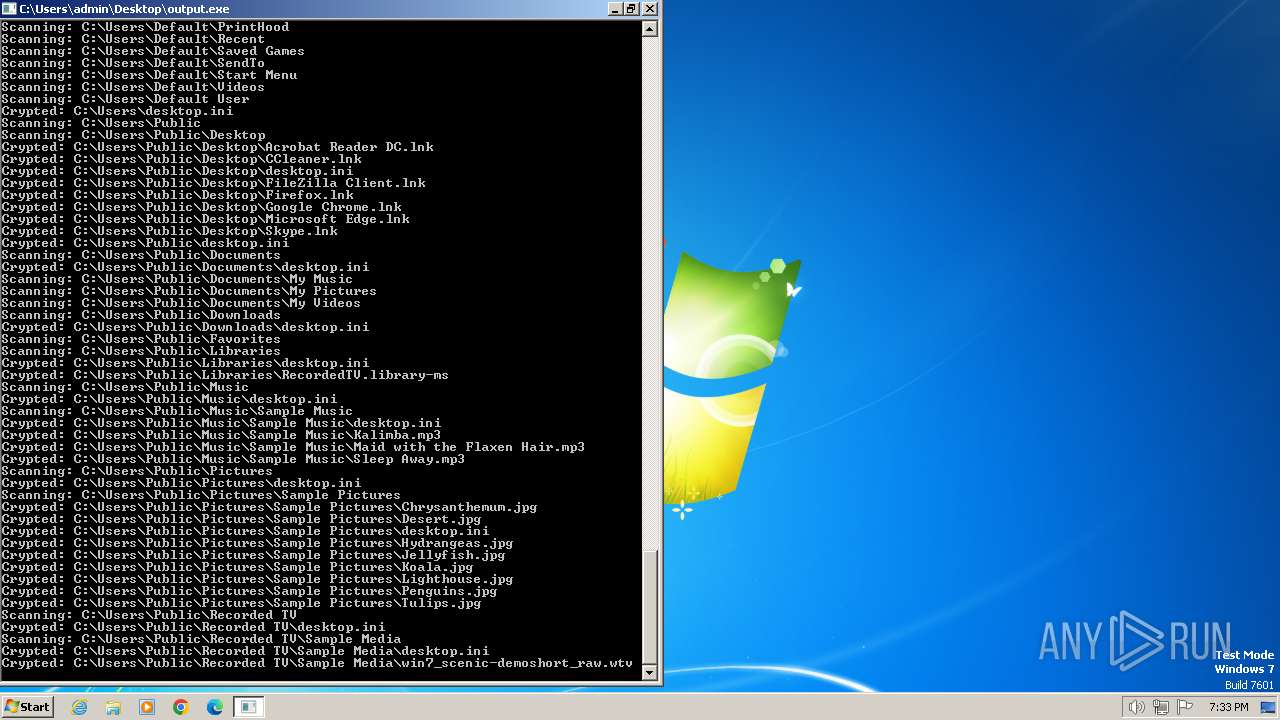
Task: Open the network status tray icon
Action: coord(1160,707)
